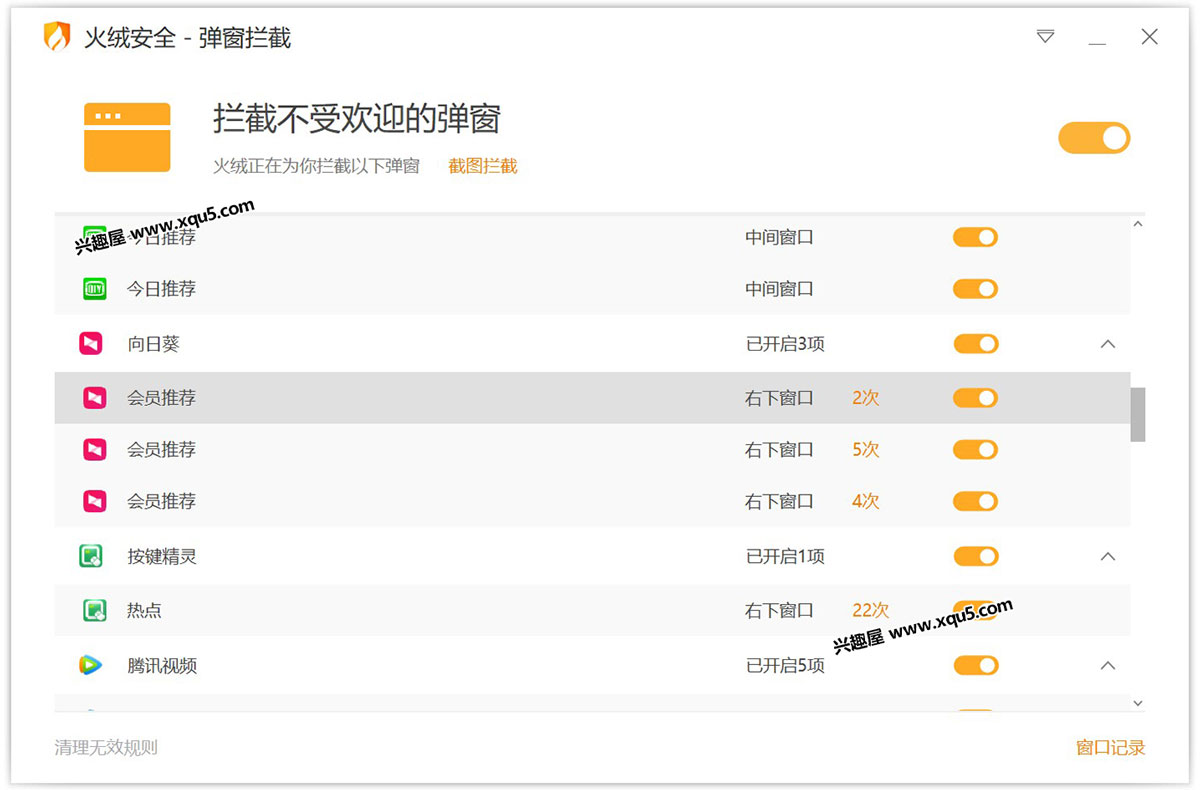Toggle the switch in the 热点 row

click(975, 610)
